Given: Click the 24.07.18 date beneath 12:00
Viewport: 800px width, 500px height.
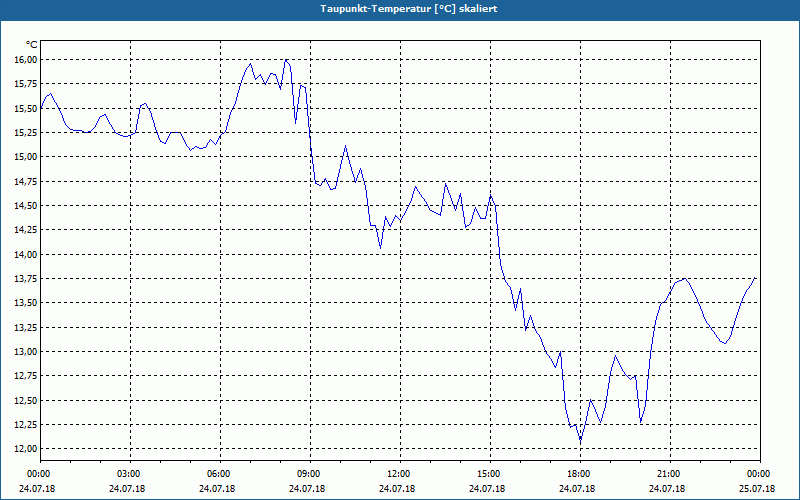Looking at the screenshot, I should pos(397,489).
